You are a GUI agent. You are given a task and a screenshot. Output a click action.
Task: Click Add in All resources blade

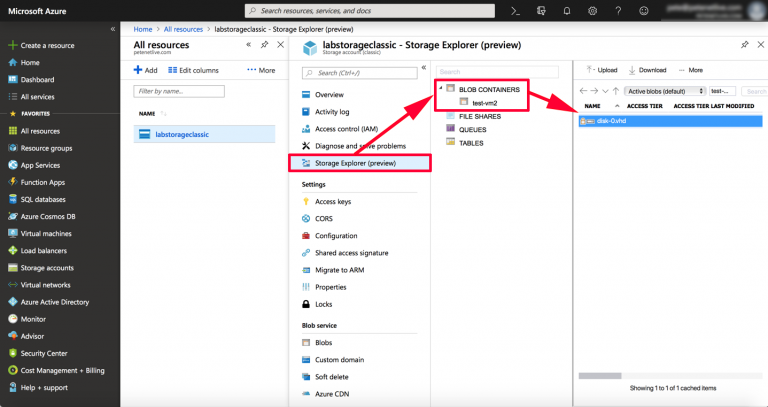click(145, 70)
